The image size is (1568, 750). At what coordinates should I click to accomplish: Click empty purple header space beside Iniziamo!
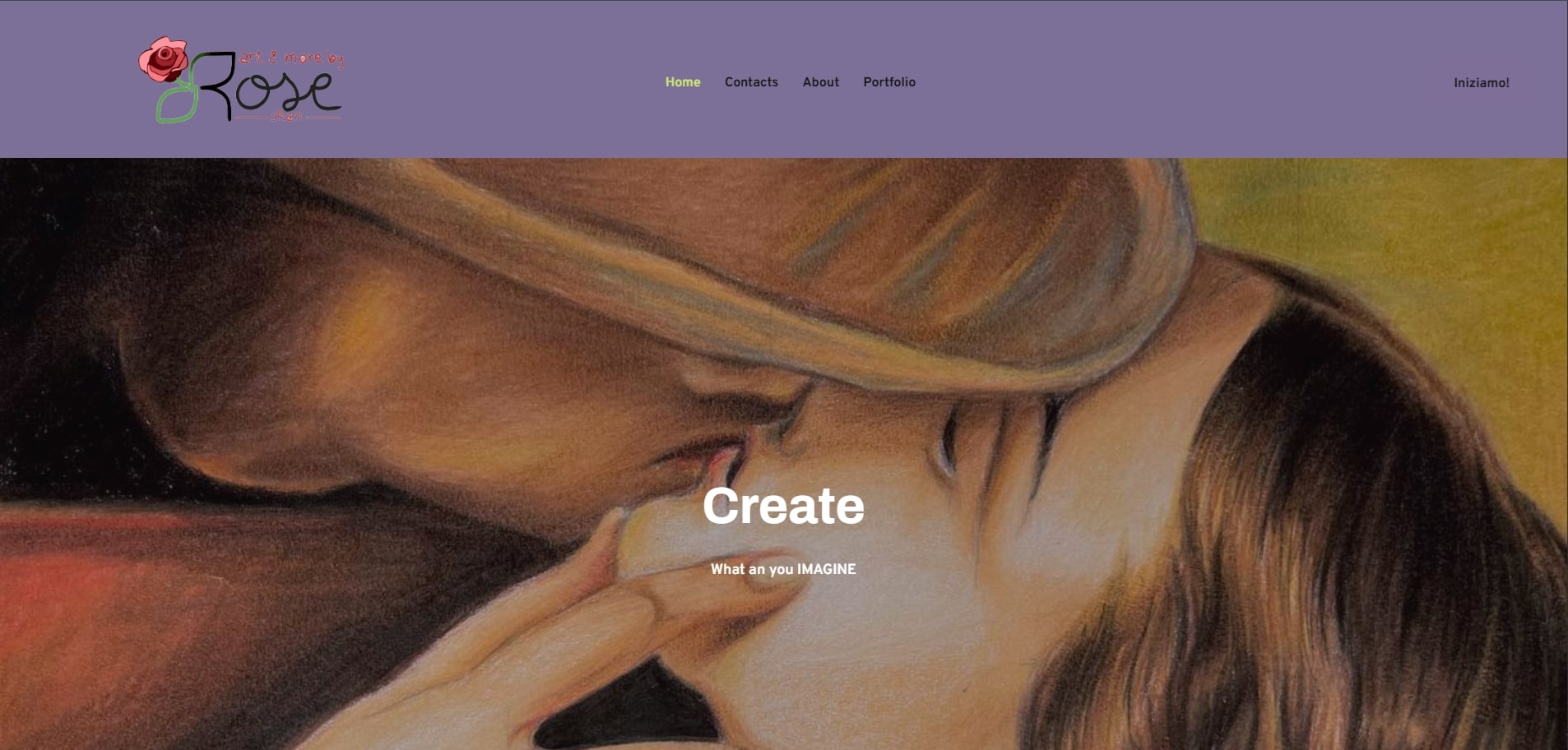(x=1234, y=82)
